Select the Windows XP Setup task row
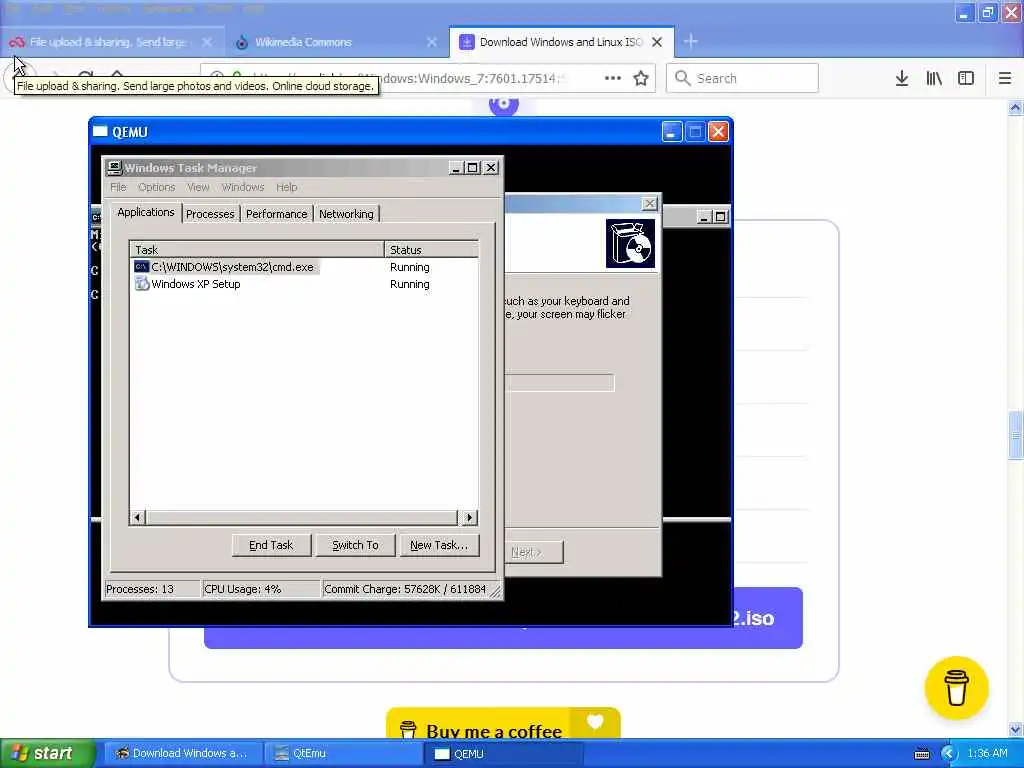The width and height of the screenshot is (1024, 768). (x=304, y=284)
